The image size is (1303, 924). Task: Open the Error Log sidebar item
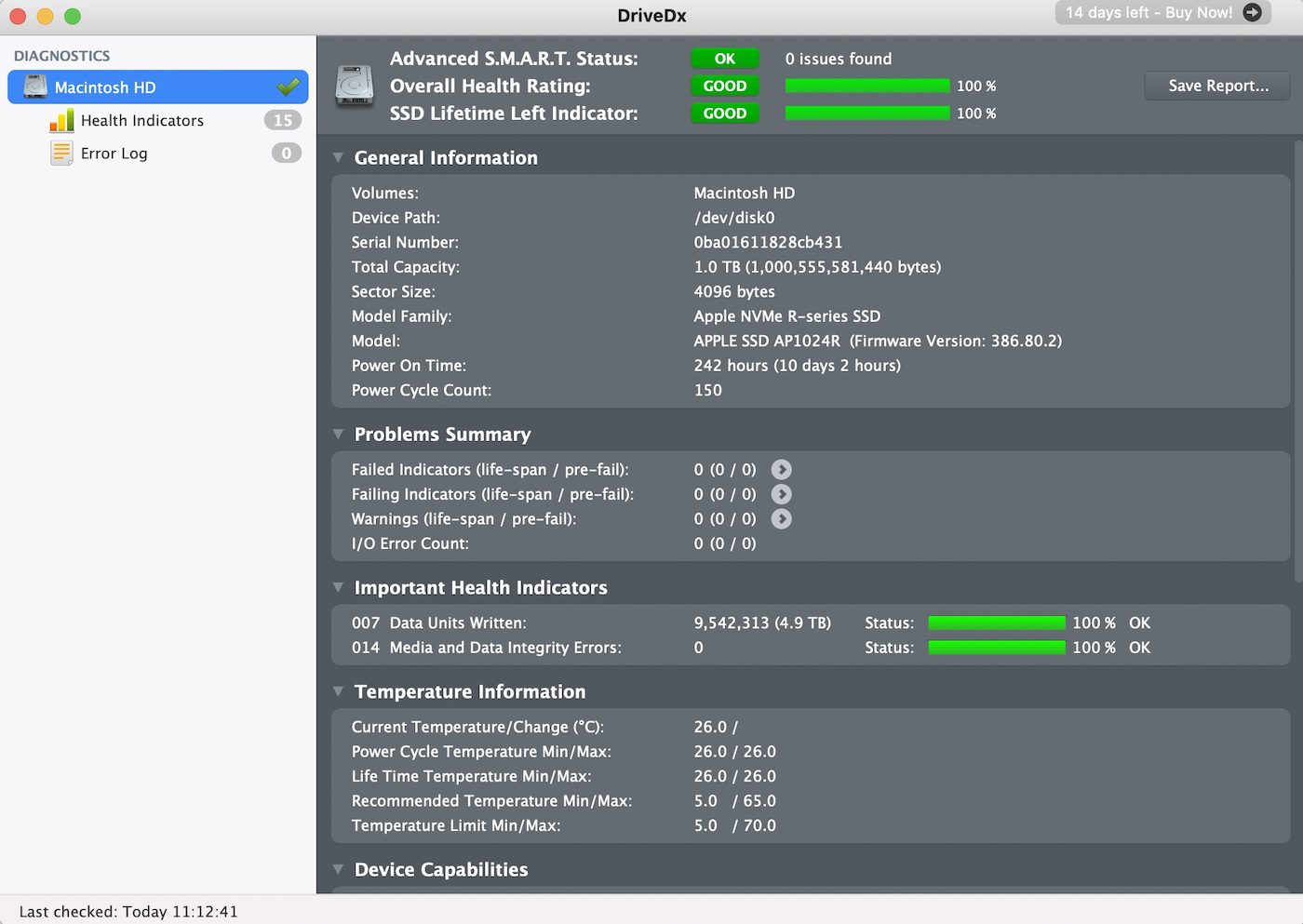[114, 154]
